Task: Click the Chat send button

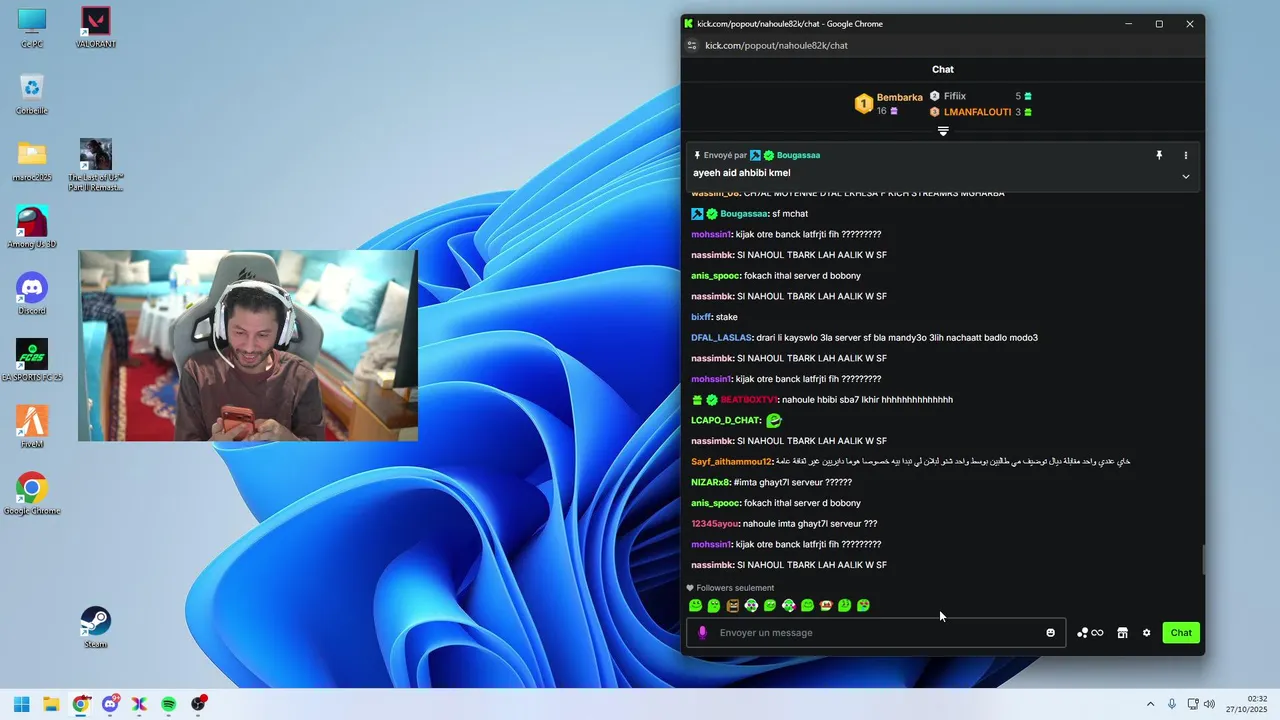Action: [1181, 633]
